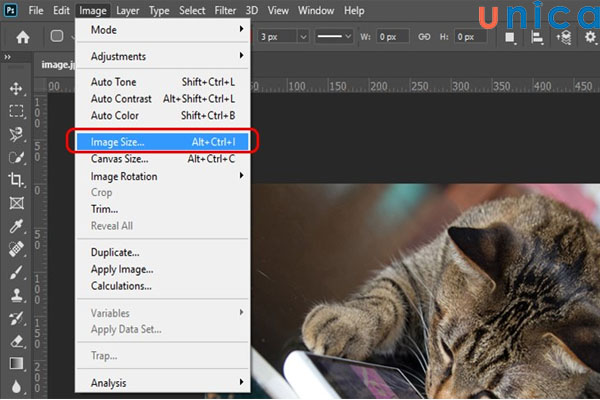Select the Move tool

[16, 88]
